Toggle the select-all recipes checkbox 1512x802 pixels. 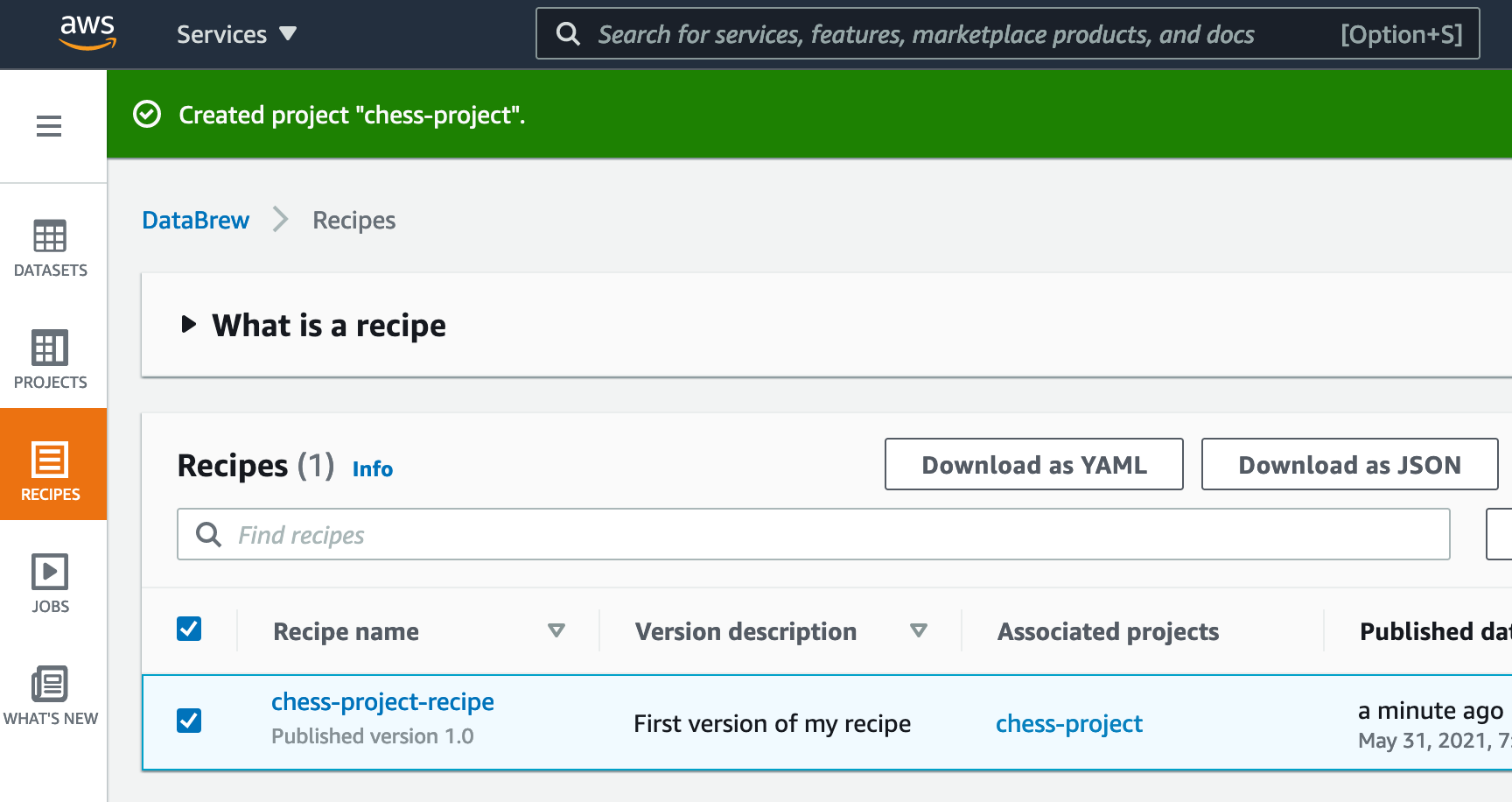click(x=189, y=629)
